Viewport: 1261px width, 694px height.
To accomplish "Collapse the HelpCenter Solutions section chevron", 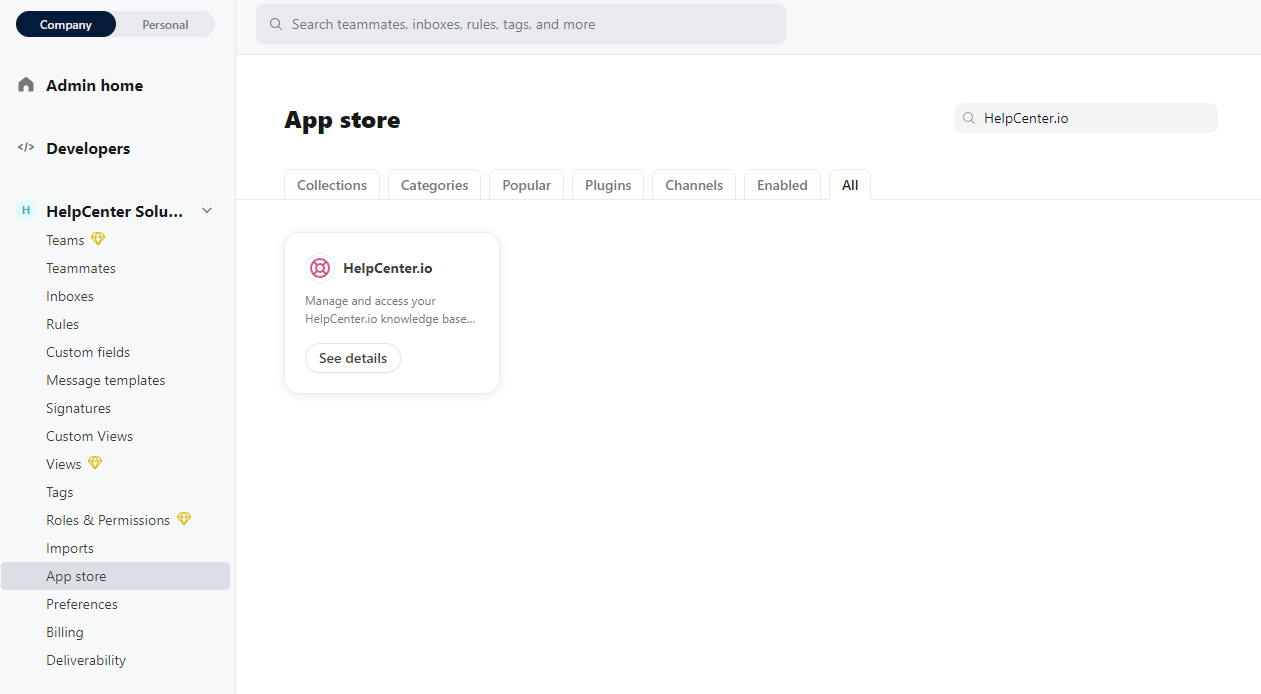I will 207,211.
